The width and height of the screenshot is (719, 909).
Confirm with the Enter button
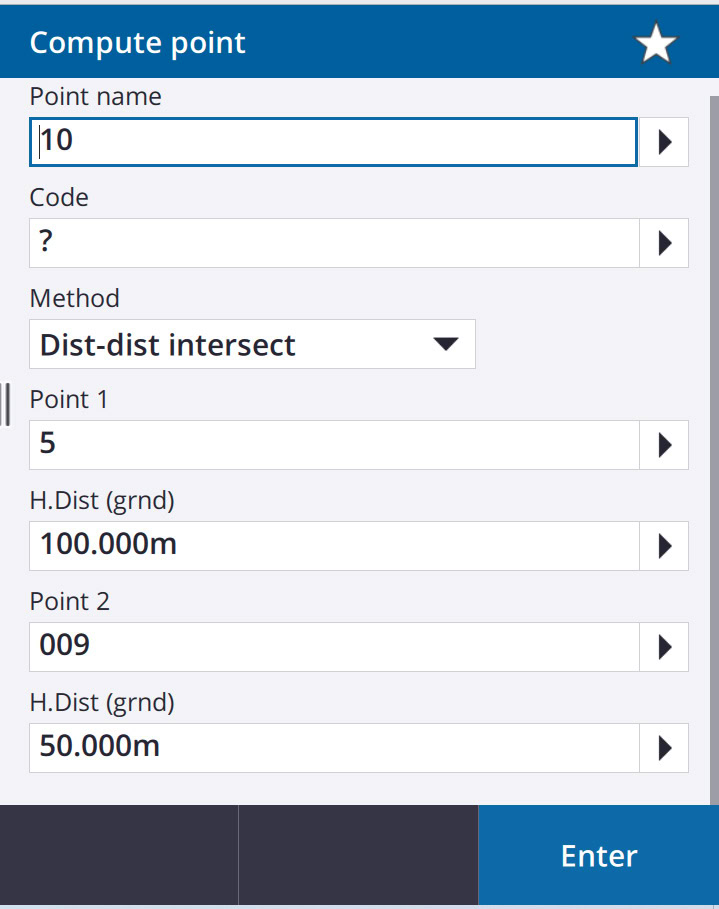pos(598,855)
